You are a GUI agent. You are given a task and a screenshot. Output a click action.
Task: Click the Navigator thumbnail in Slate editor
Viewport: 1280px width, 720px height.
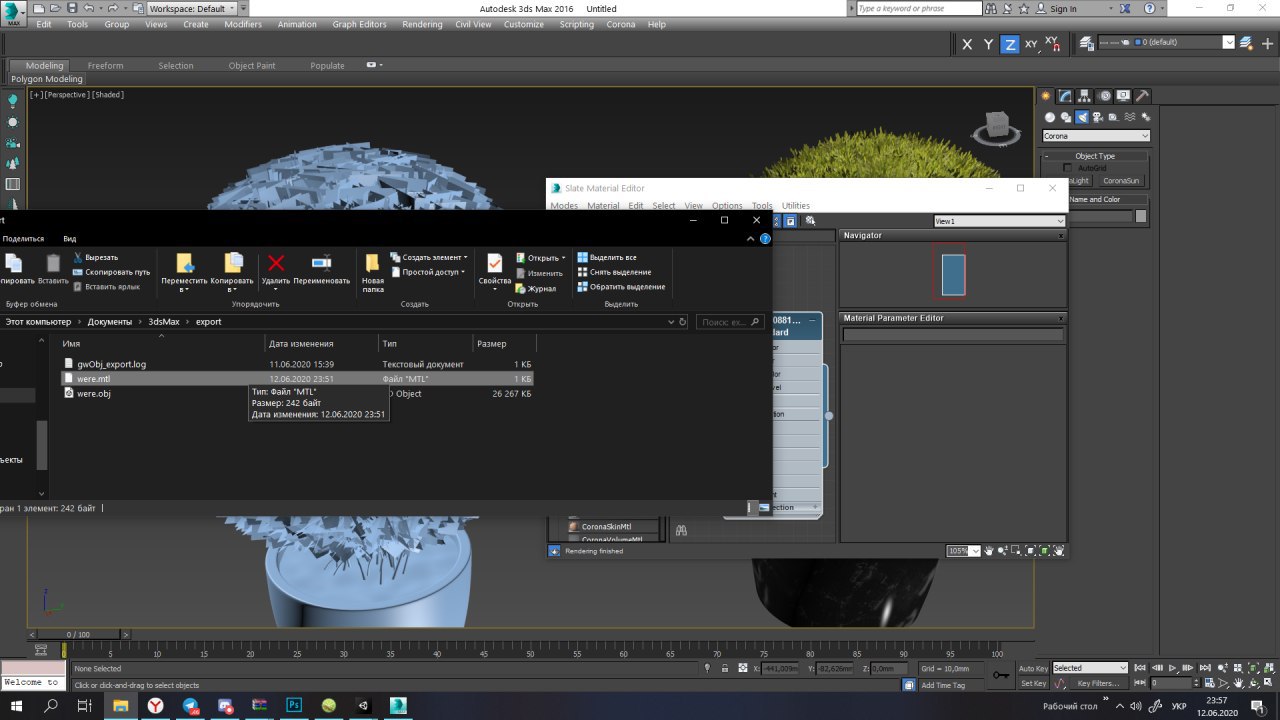[x=953, y=274]
